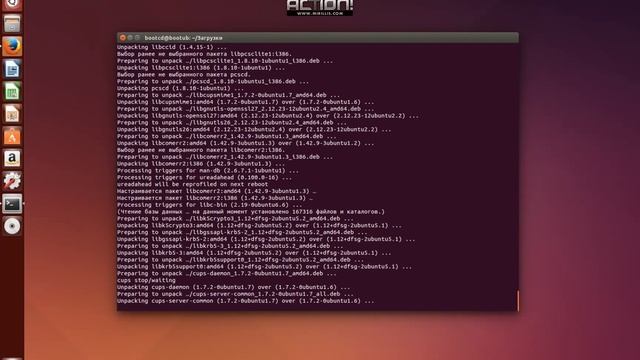Image resolution: width=640 pixels, height=360 pixels.
Task: Click the line "Unpacking pcscd (1.8.10-1ubuntu1) ..."
Action: pos(180,88)
